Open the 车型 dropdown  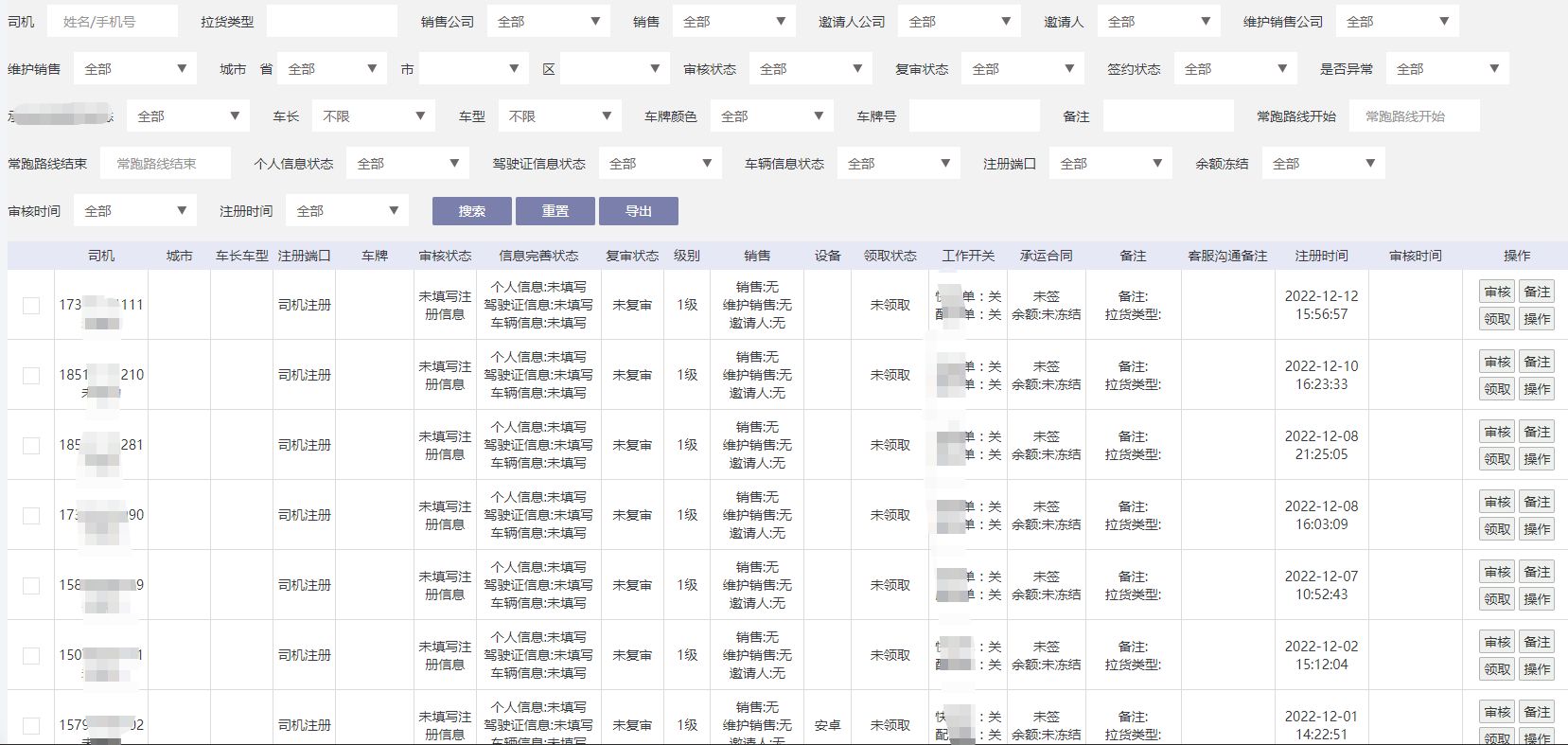(560, 115)
